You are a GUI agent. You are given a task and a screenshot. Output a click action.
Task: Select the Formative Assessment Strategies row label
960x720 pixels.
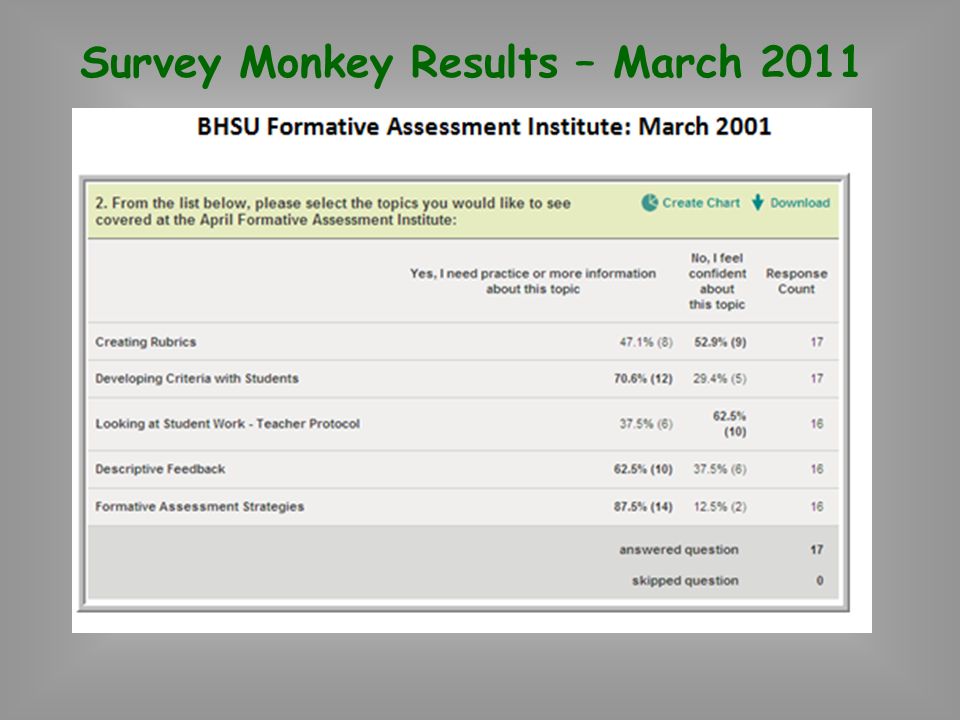pos(200,506)
